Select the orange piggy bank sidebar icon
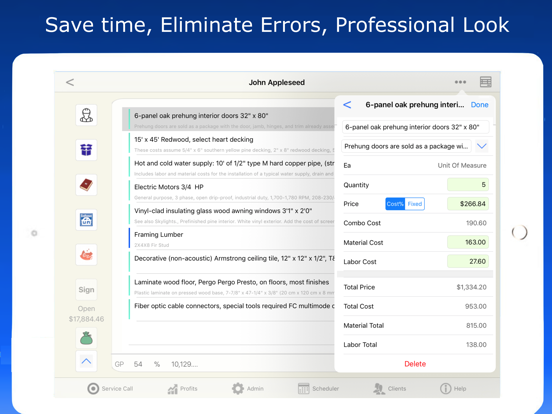 pyautogui.click(x=86, y=255)
